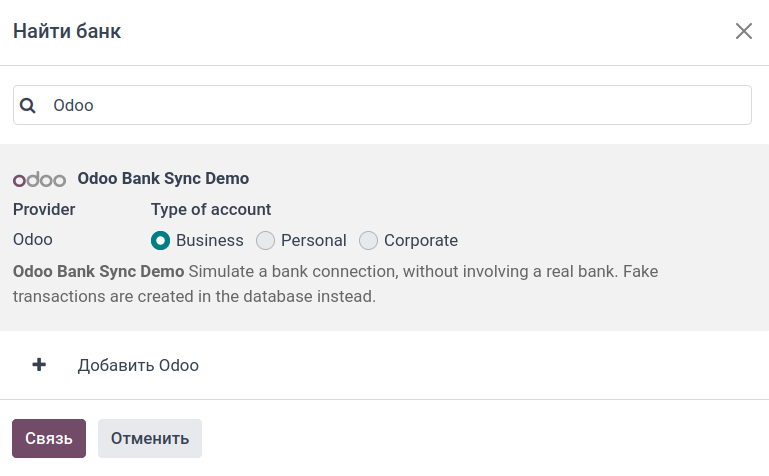769x476 pixels.
Task: Choose the Personal account type radio
Action: tap(265, 240)
